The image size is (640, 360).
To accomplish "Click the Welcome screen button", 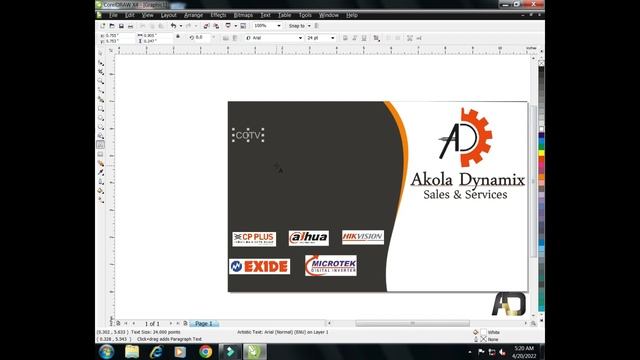I will (x=243, y=26).
